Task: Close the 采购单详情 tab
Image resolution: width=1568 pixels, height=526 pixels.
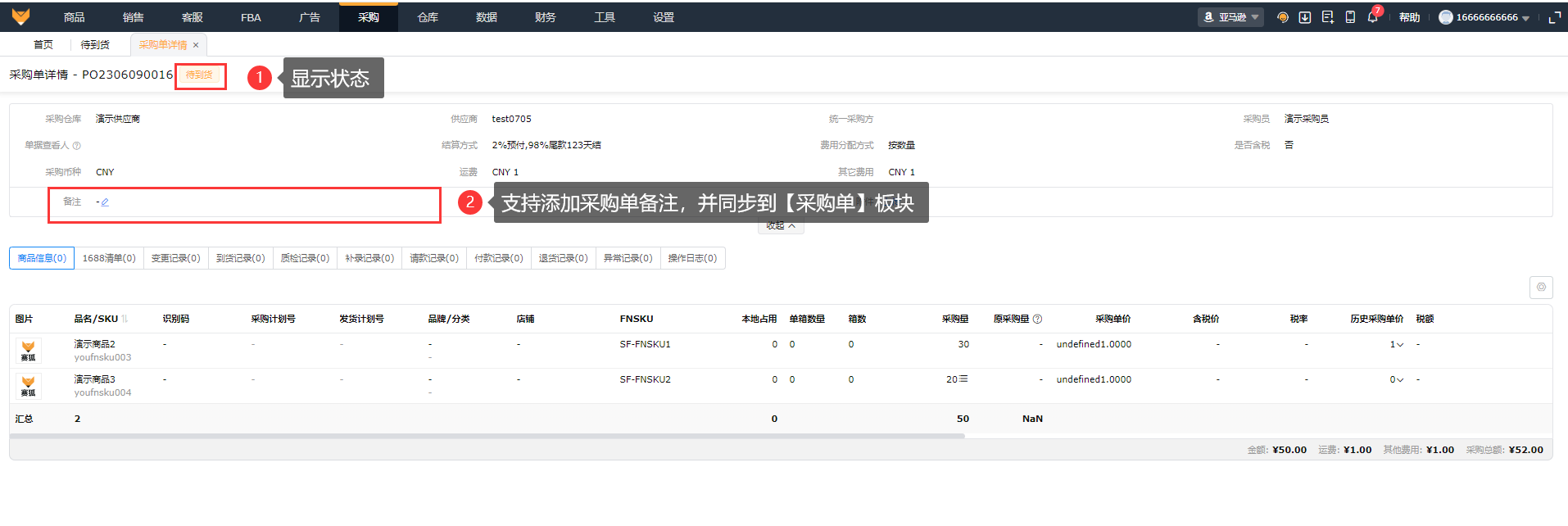Action: [196, 45]
